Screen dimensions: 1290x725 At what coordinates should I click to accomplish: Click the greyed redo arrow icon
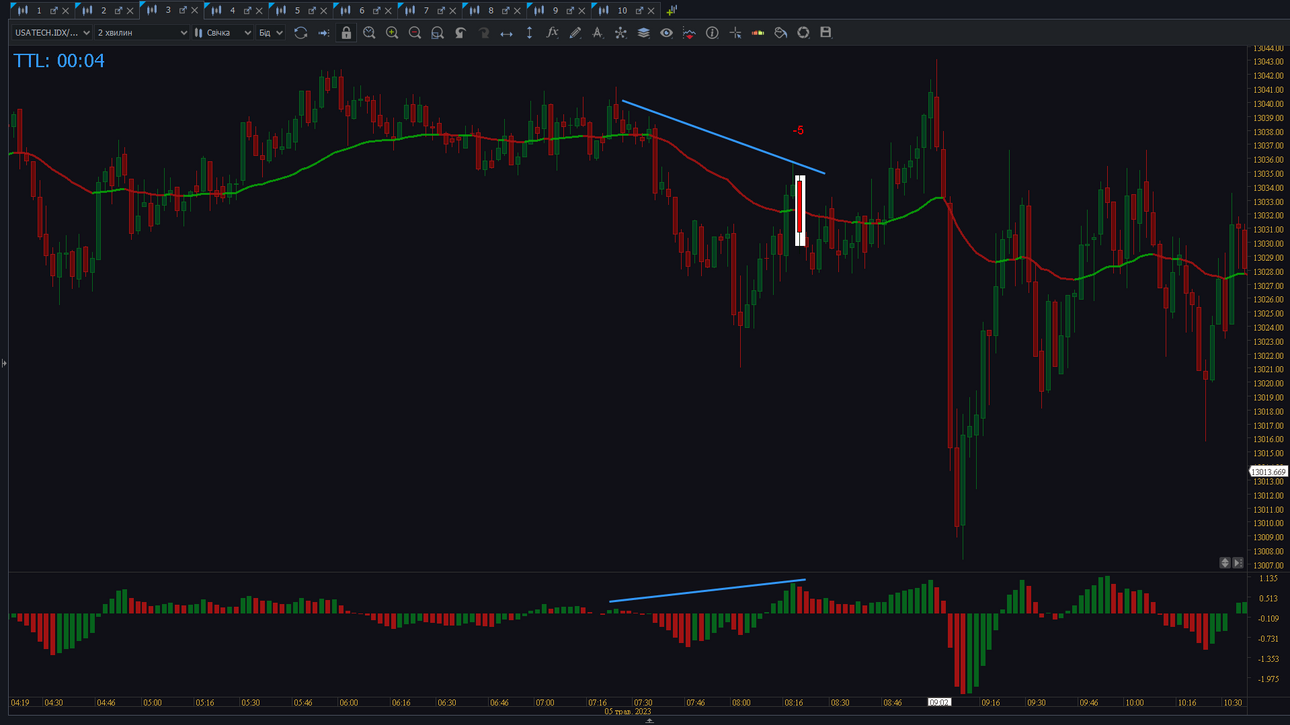pyautogui.click(x=483, y=33)
